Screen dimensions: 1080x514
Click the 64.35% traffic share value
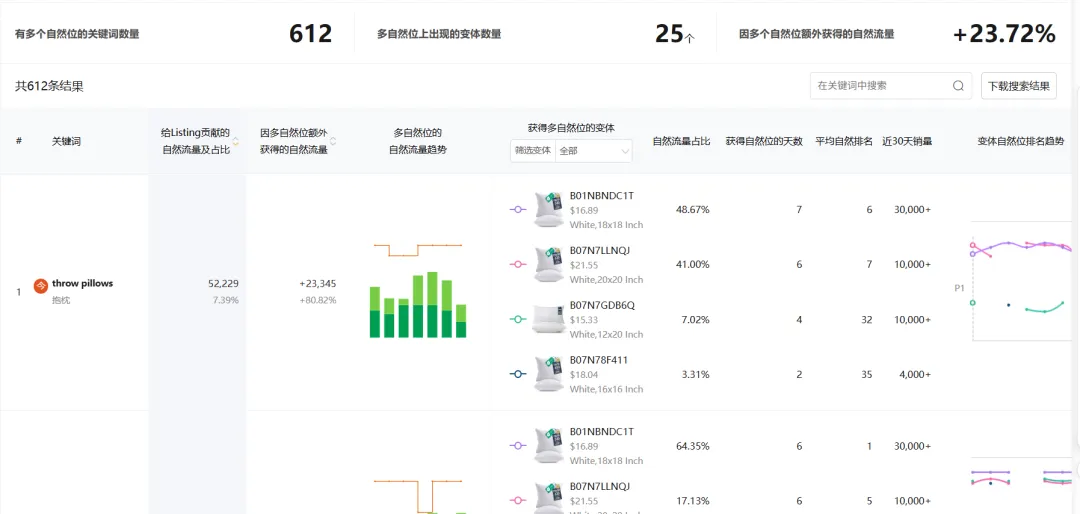point(693,446)
